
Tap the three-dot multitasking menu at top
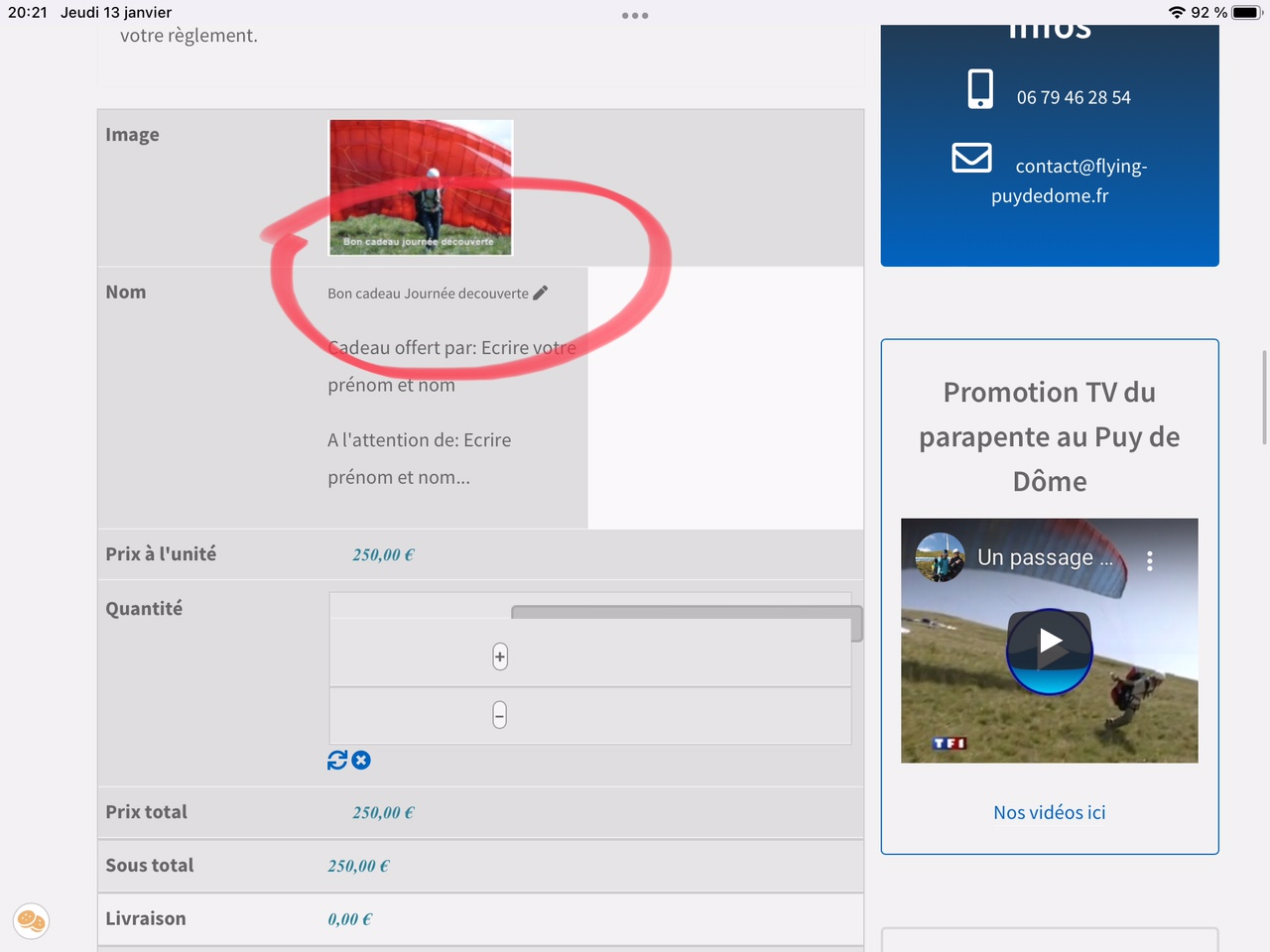click(635, 16)
